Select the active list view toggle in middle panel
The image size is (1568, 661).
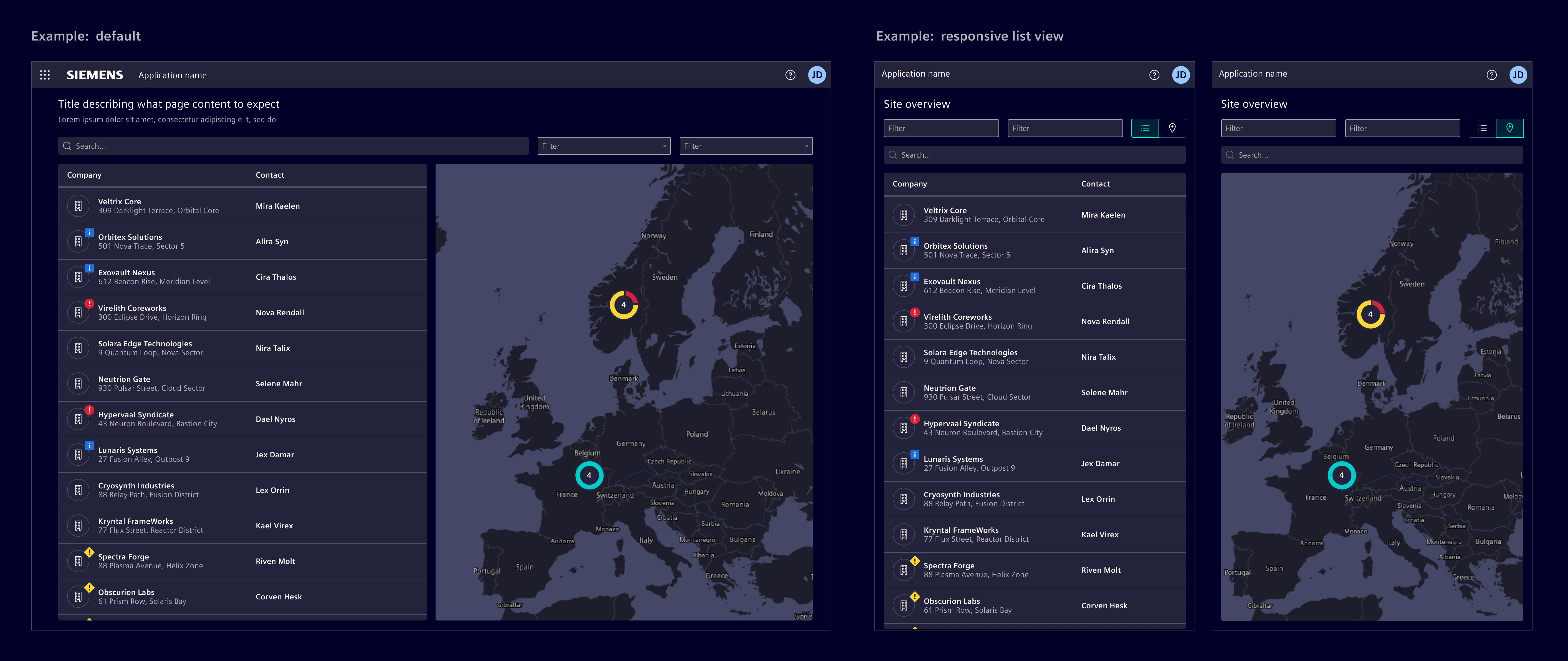tap(1145, 128)
